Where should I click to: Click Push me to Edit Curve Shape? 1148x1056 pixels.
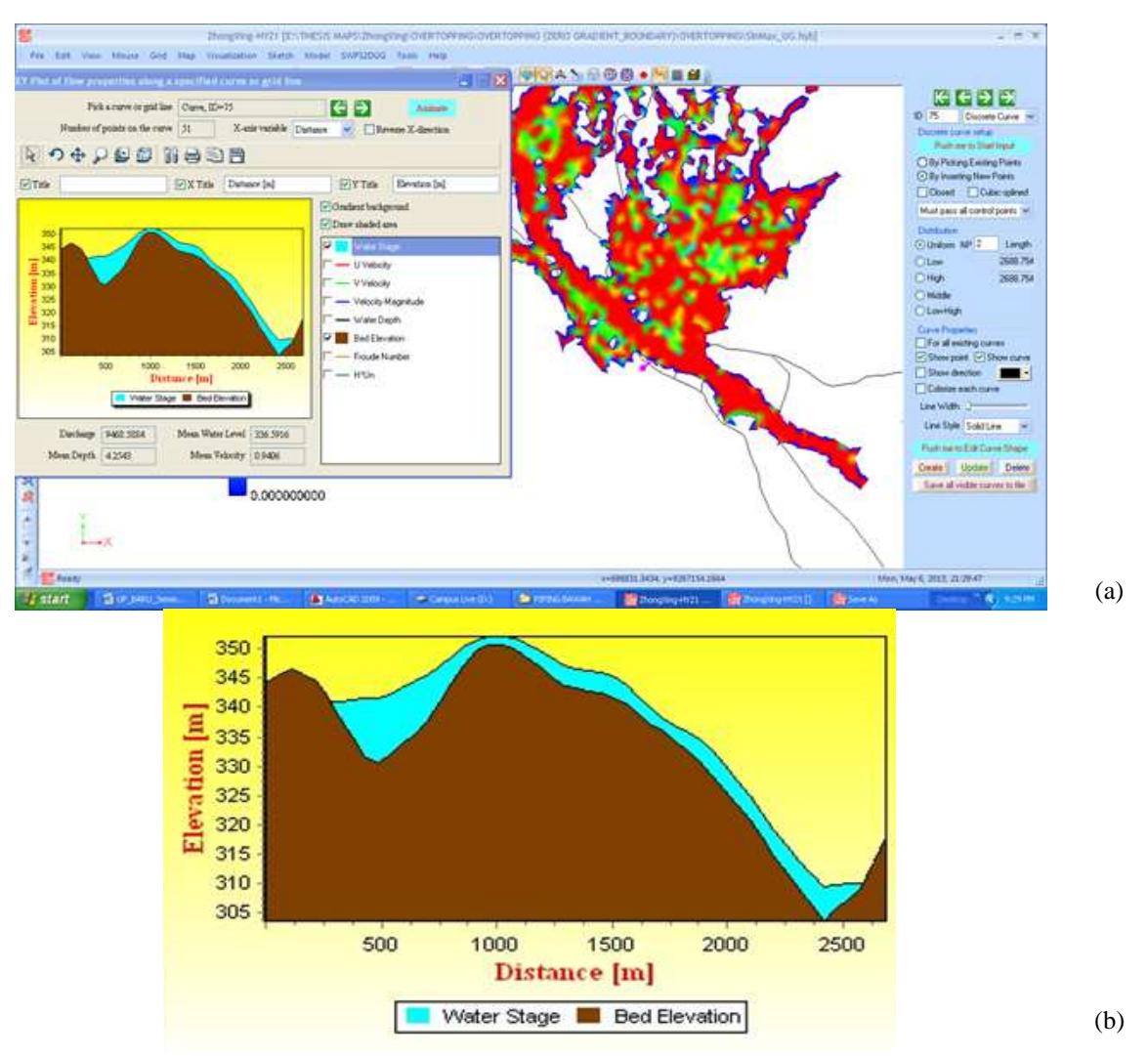974,447
